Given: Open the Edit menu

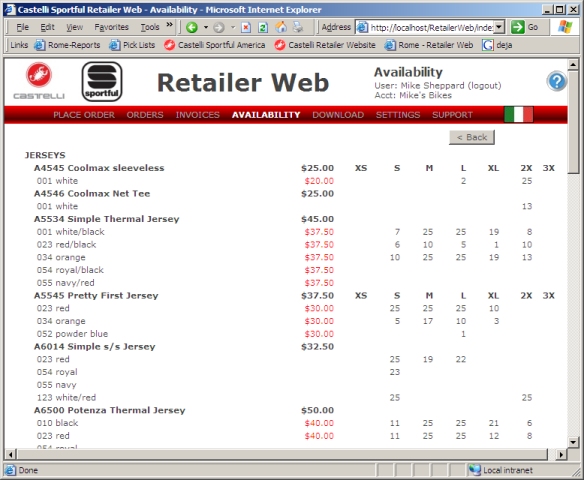Looking at the screenshot, I should [x=47, y=27].
